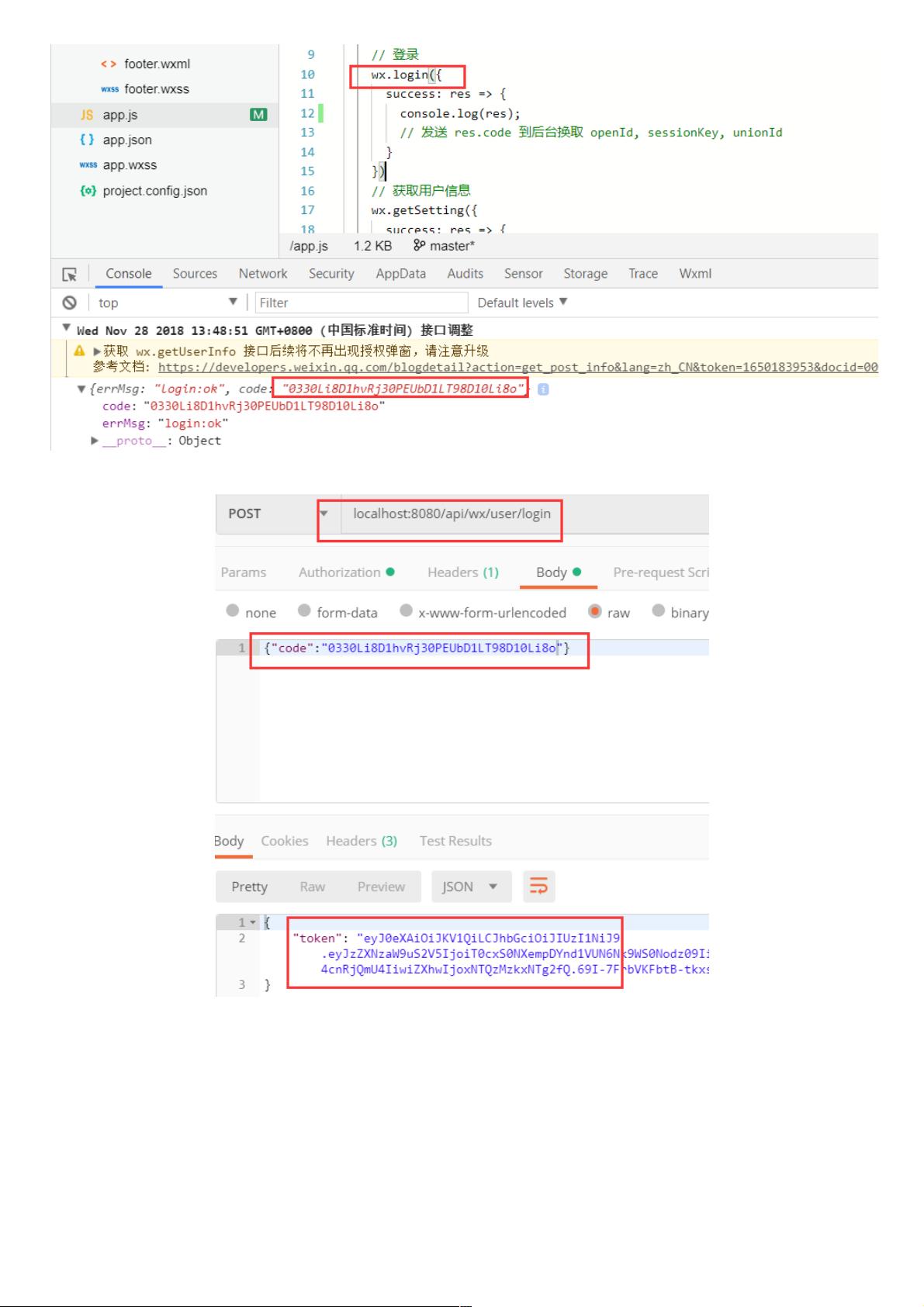Toggle word wrap icon in Postman response
This screenshot has height=1307, width=924.
(x=538, y=887)
